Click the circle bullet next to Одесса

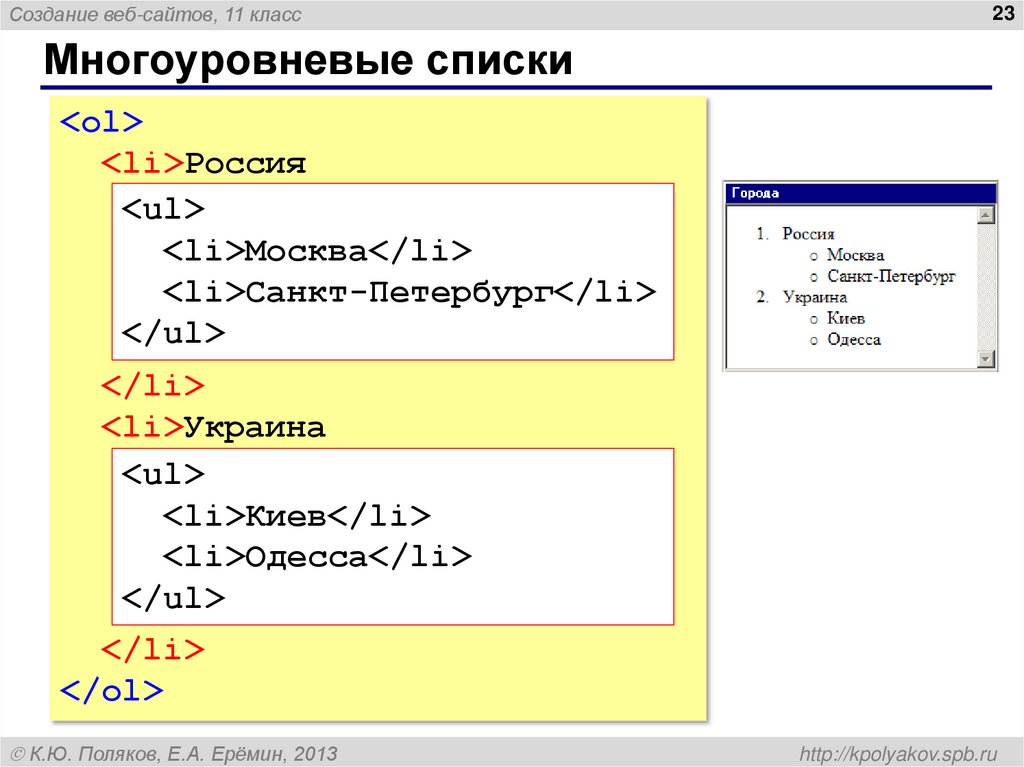[x=812, y=340]
